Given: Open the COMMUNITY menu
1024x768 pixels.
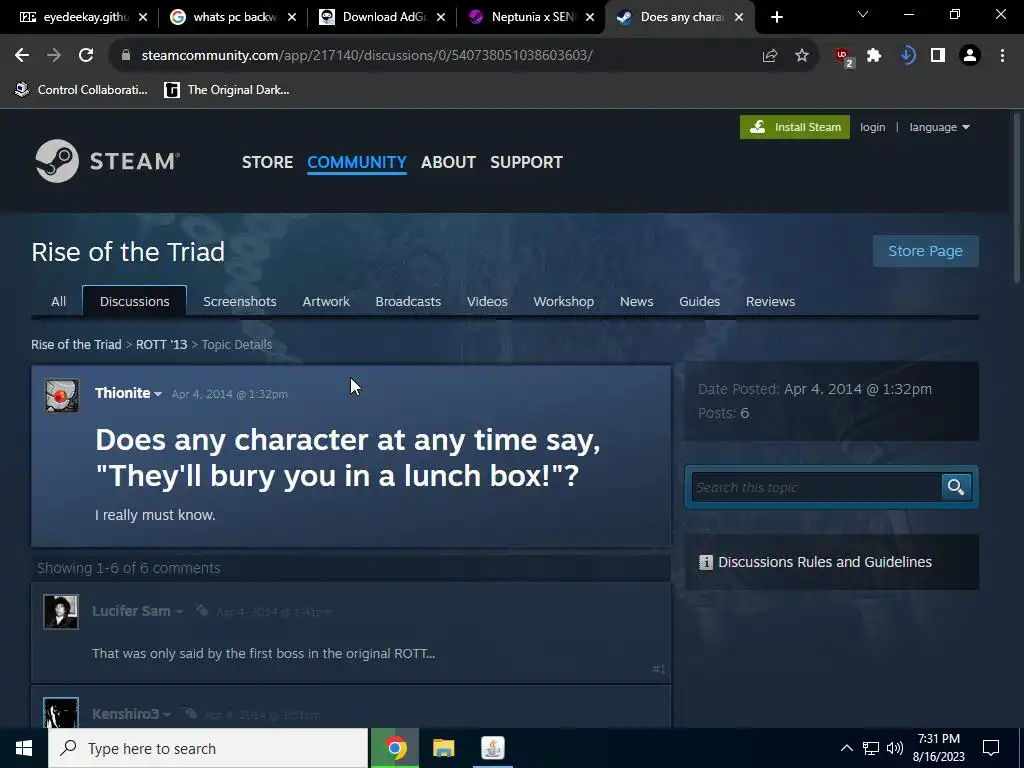Looking at the screenshot, I should click(357, 162).
